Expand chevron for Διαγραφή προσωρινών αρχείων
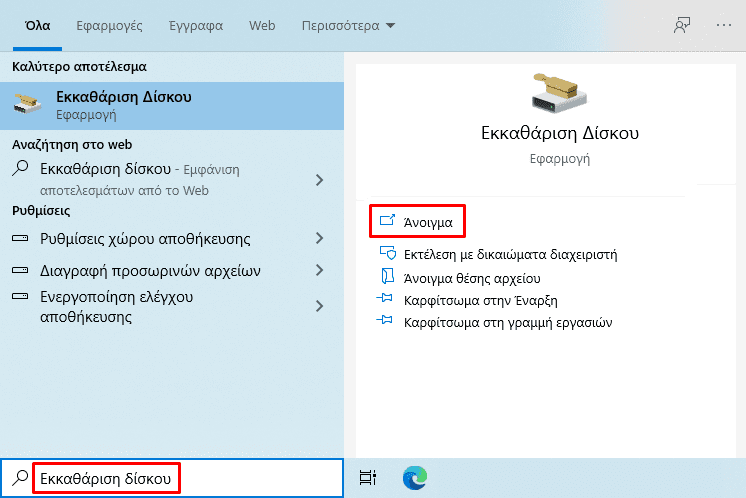 (320, 270)
